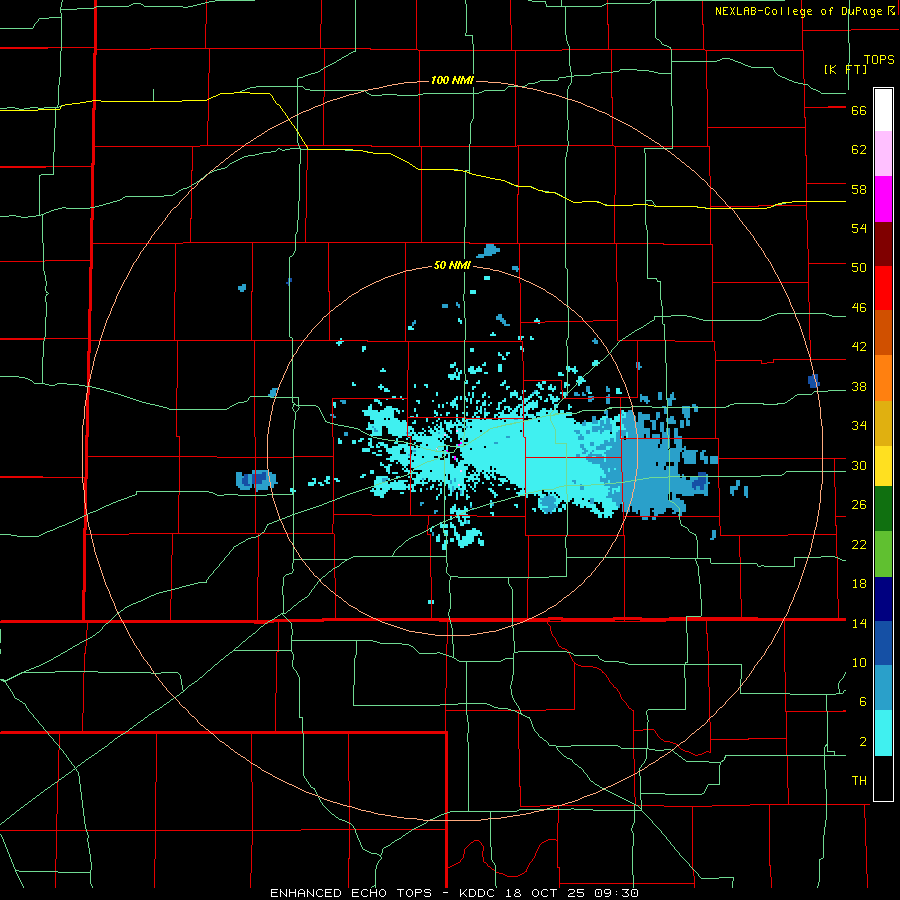
Task: Click the steel blue 6-10 legend swatch
Action: tap(883, 688)
